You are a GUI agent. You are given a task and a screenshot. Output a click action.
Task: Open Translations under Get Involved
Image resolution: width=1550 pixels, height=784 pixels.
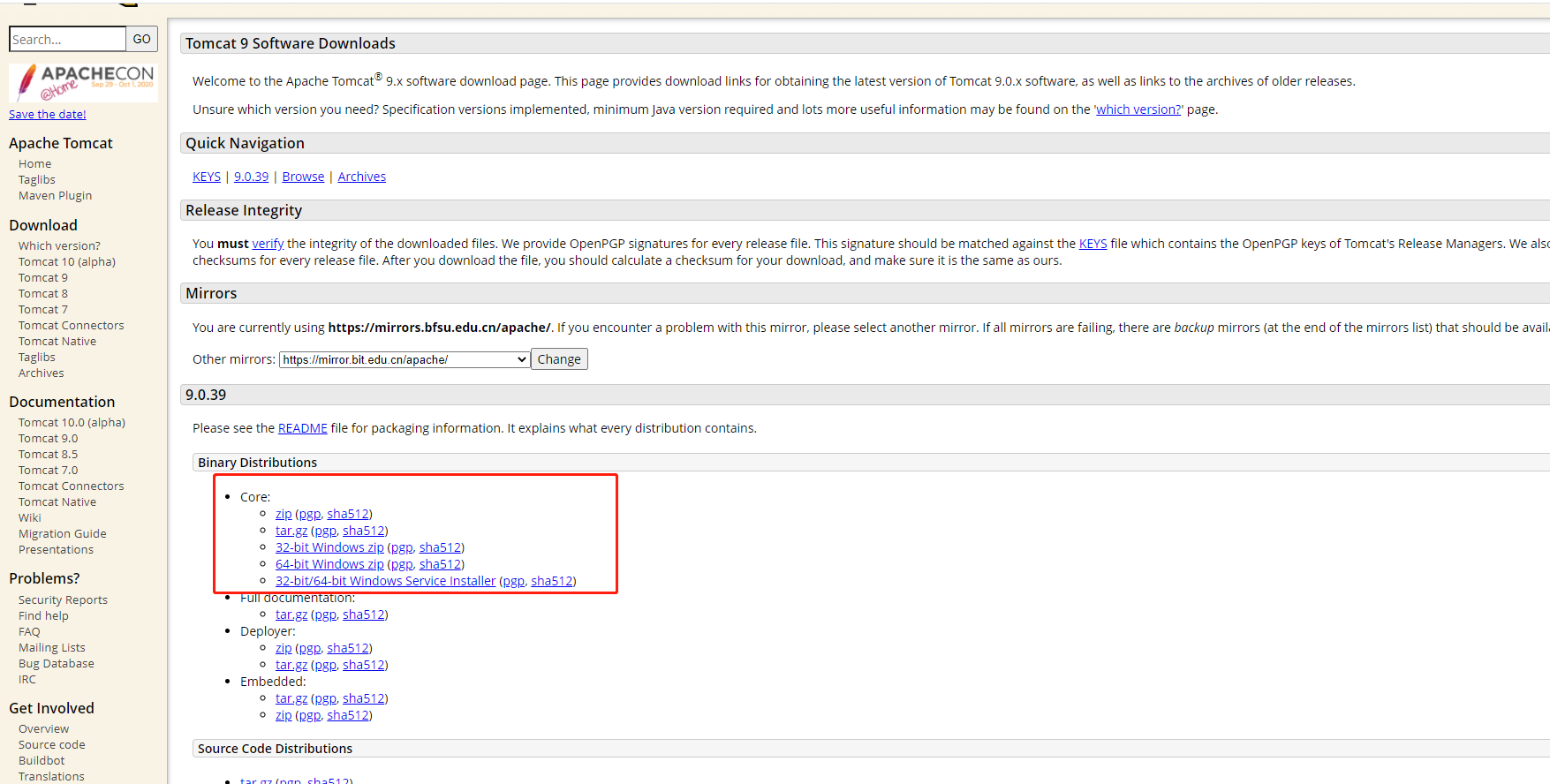[51, 777]
